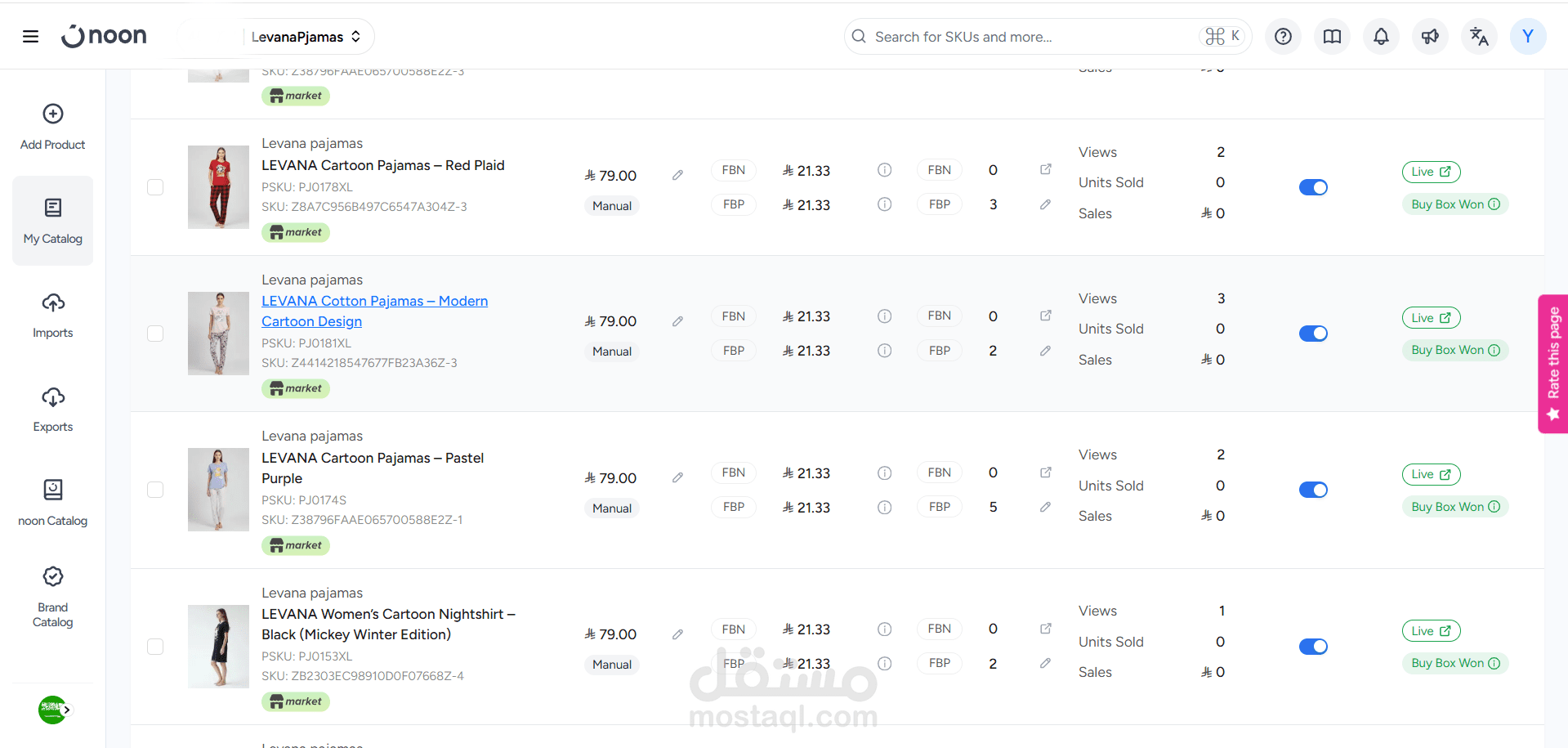Viewport: 1568px width, 748px height.
Task: Open Live link for Mickey Winter nightshirt
Action: (1431, 631)
